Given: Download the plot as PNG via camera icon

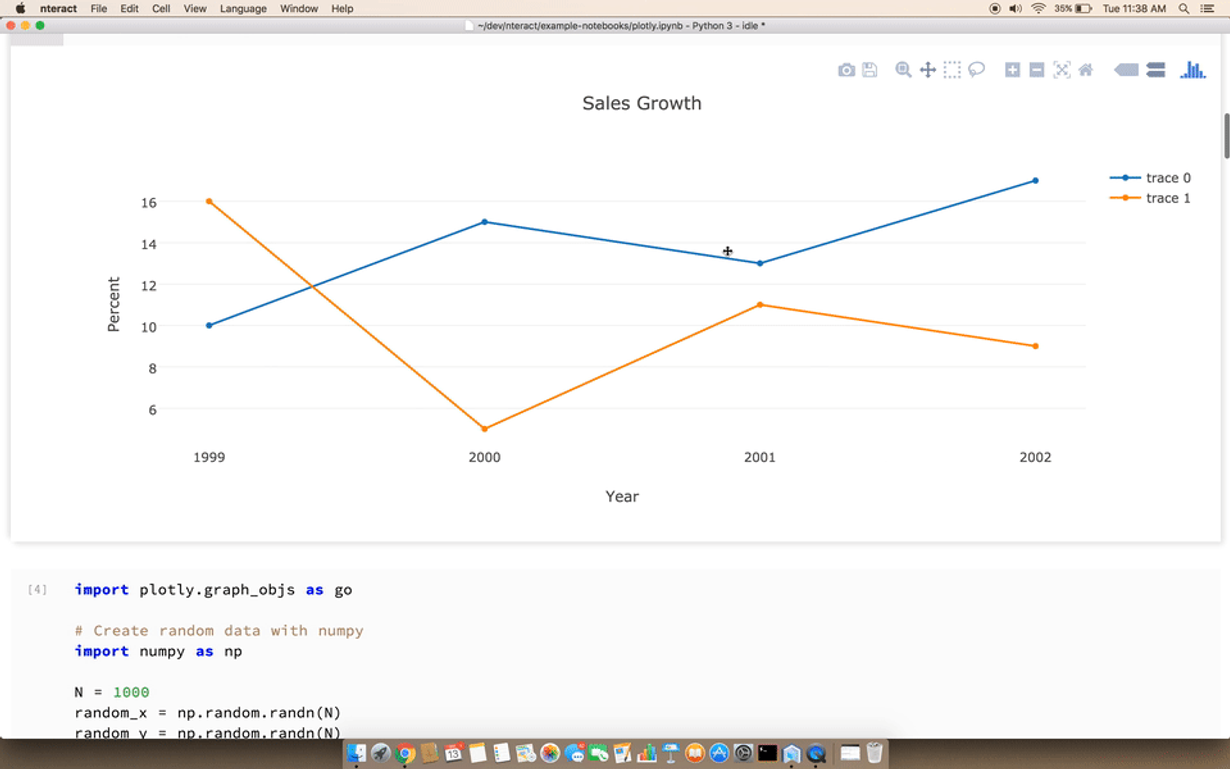Looking at the screenshot, I should (847, 69).
